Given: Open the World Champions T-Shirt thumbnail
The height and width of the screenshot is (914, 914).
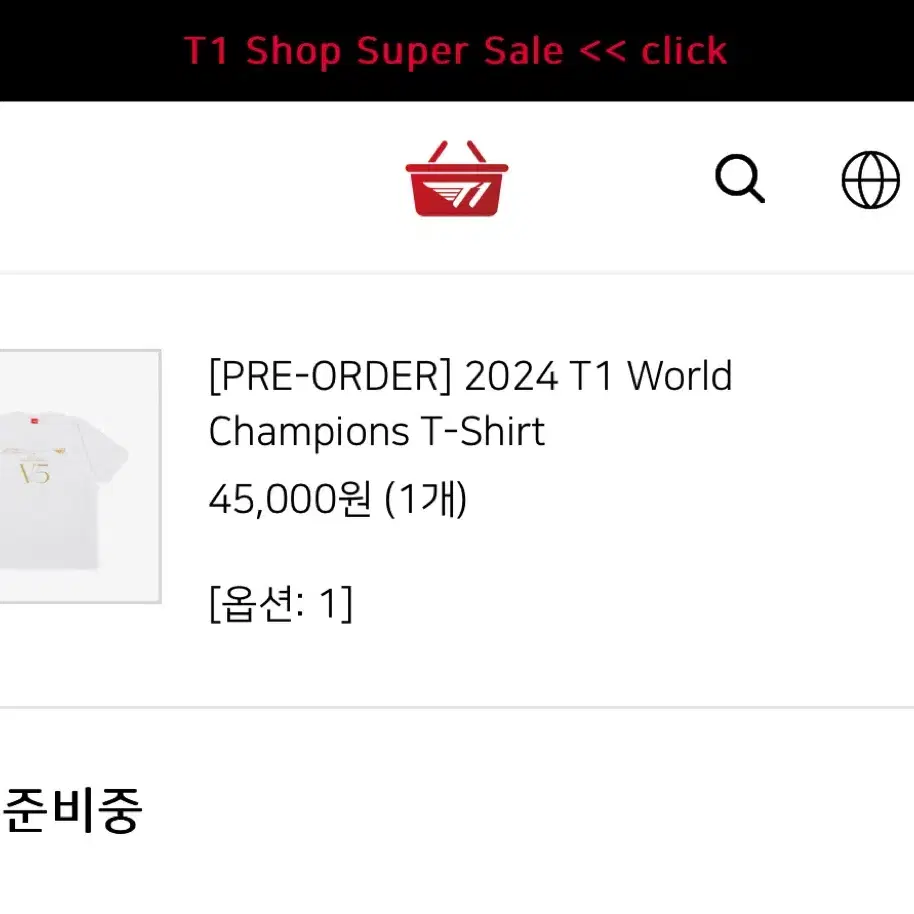Looking at the screenshot, I should click(80, 476).
